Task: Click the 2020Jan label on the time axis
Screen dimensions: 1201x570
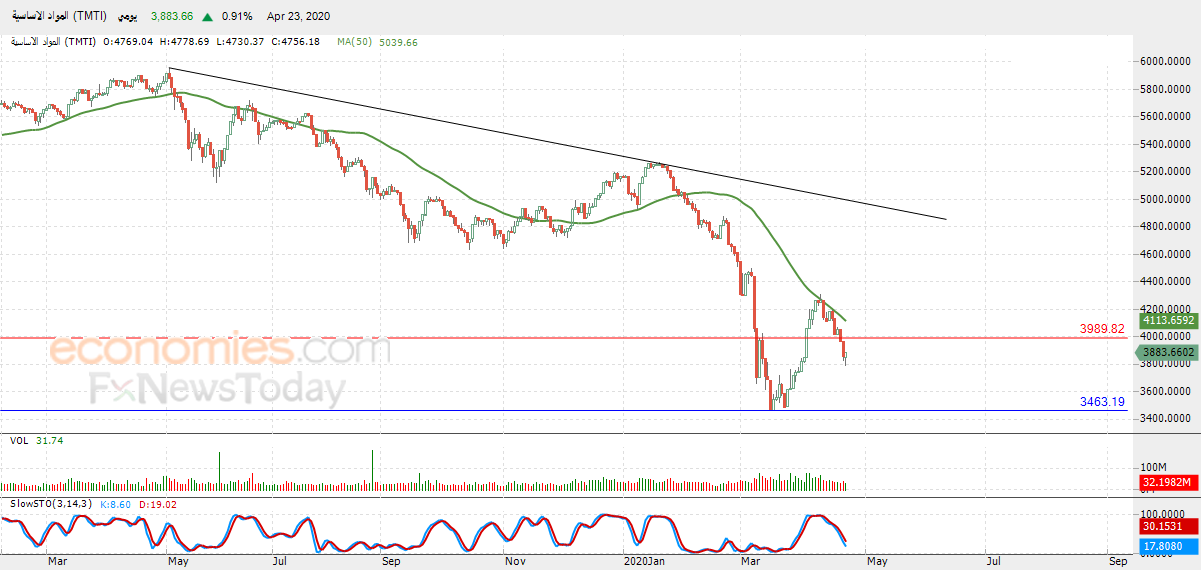Action: 644,562
